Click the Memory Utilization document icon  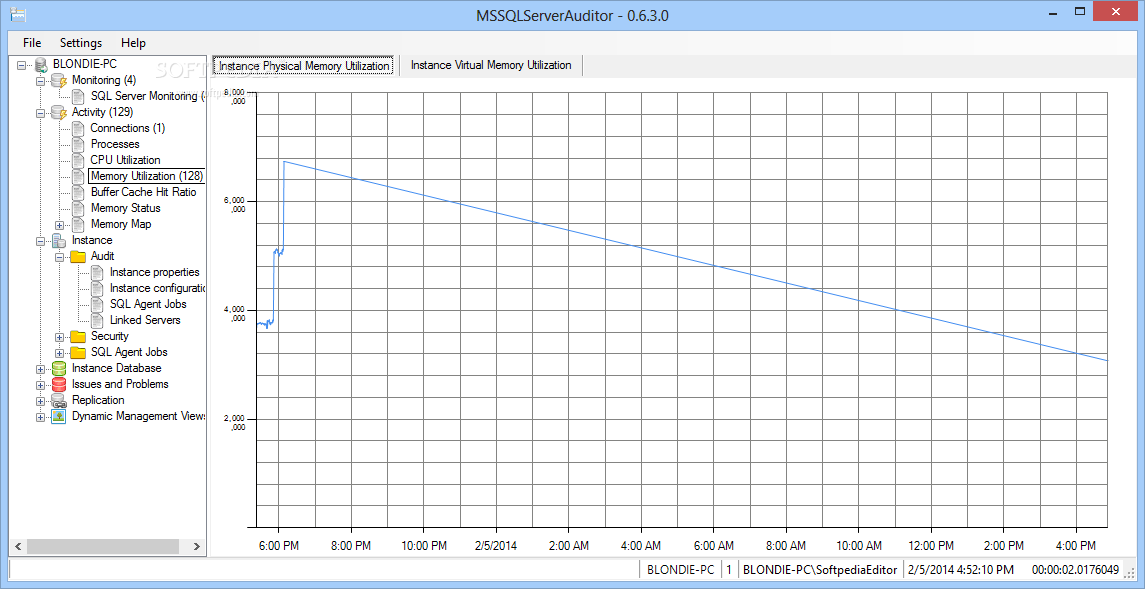[78, 177]
